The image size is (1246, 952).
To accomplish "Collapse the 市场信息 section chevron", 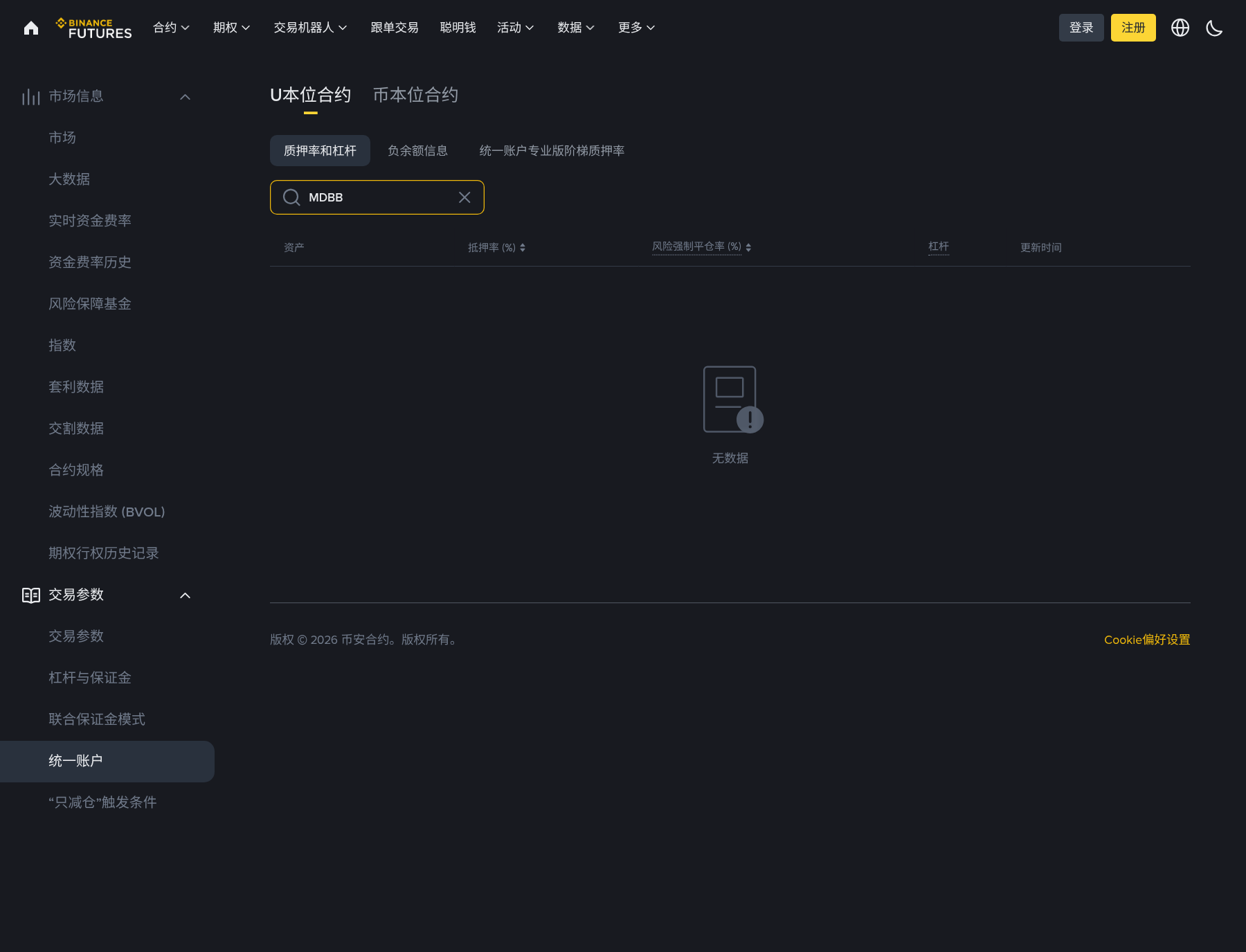I will click(x=185, y=97).
